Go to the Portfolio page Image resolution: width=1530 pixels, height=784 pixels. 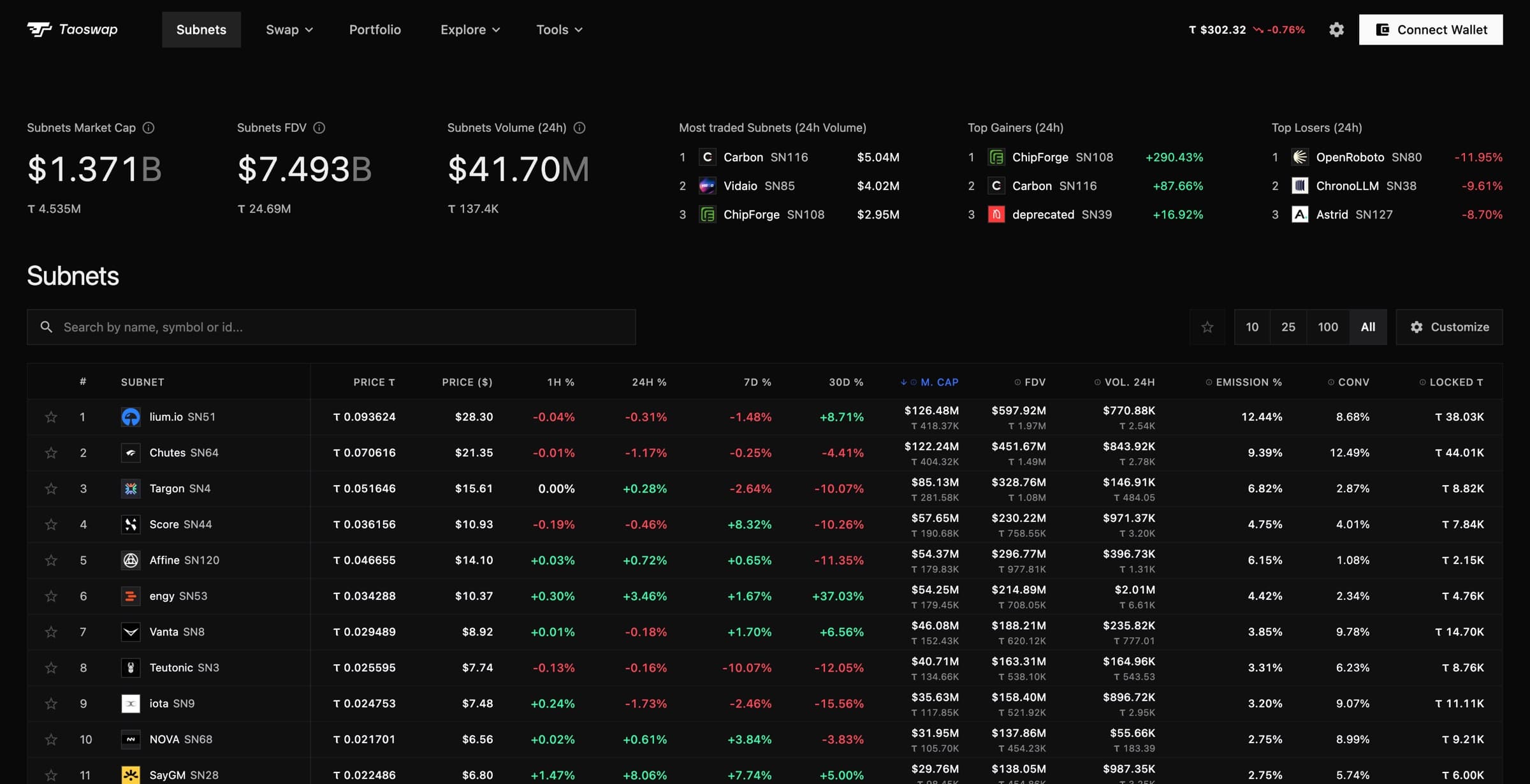click(x=375, y=29)
